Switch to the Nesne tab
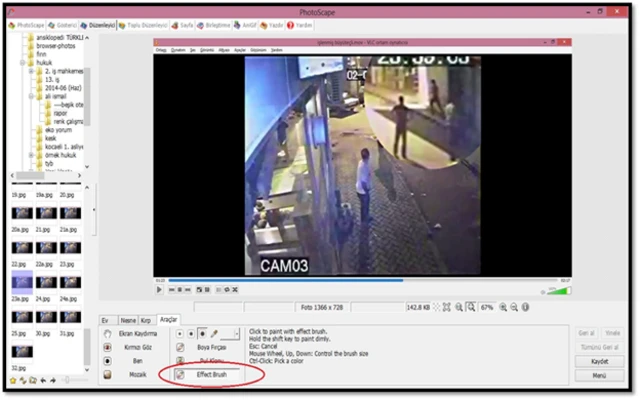The width and height of the screenshot is (640, 400). click(128, 319)
